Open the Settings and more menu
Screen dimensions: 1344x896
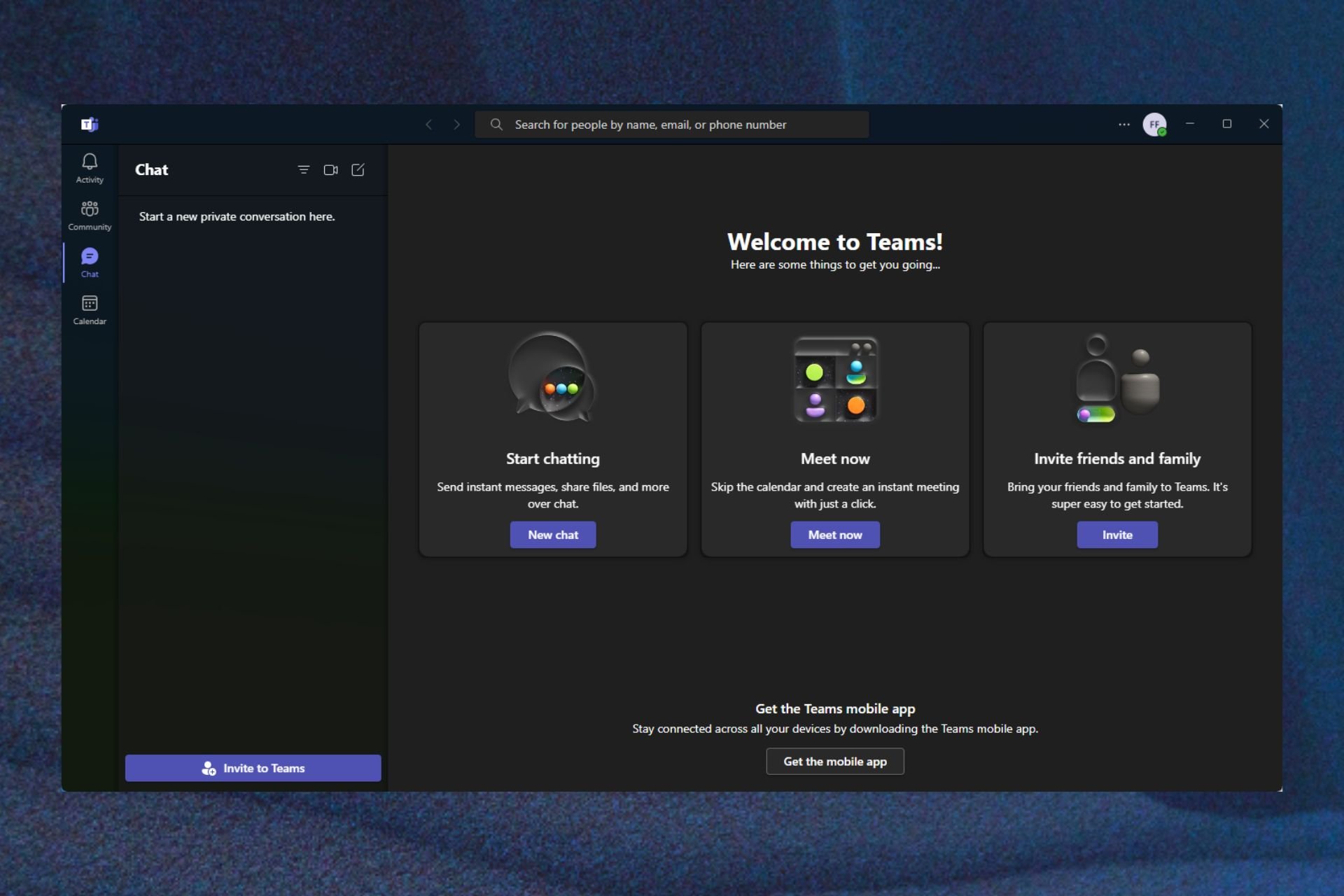[x=1123, y=124]
